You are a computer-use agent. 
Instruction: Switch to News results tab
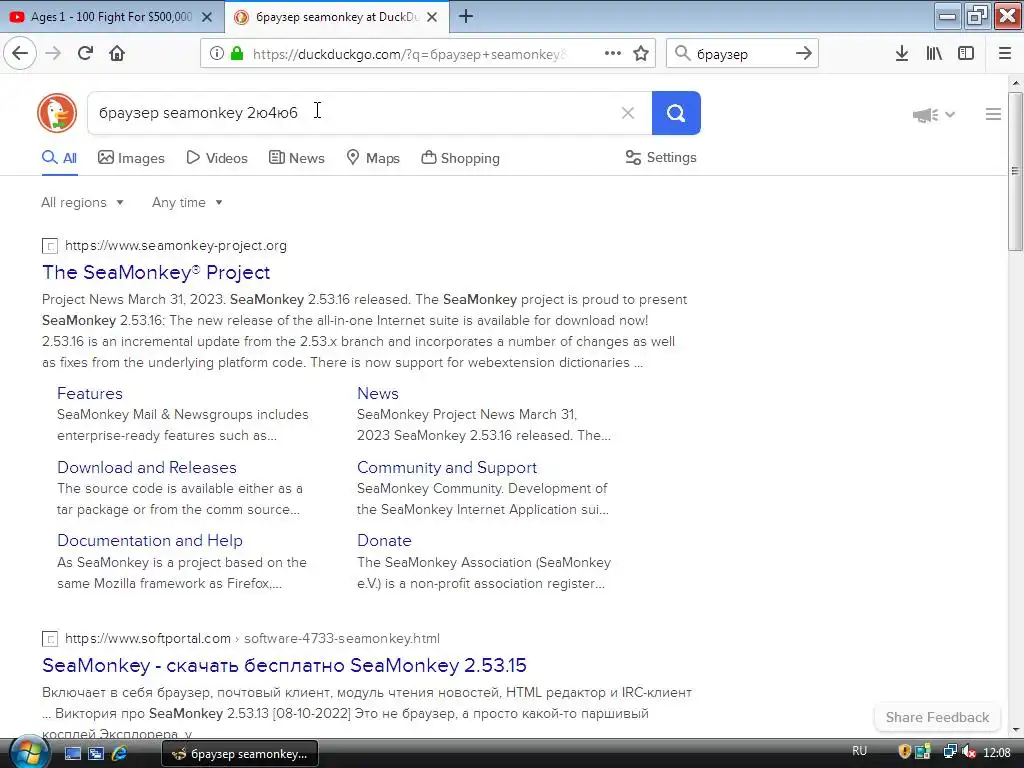pos(297,158)
